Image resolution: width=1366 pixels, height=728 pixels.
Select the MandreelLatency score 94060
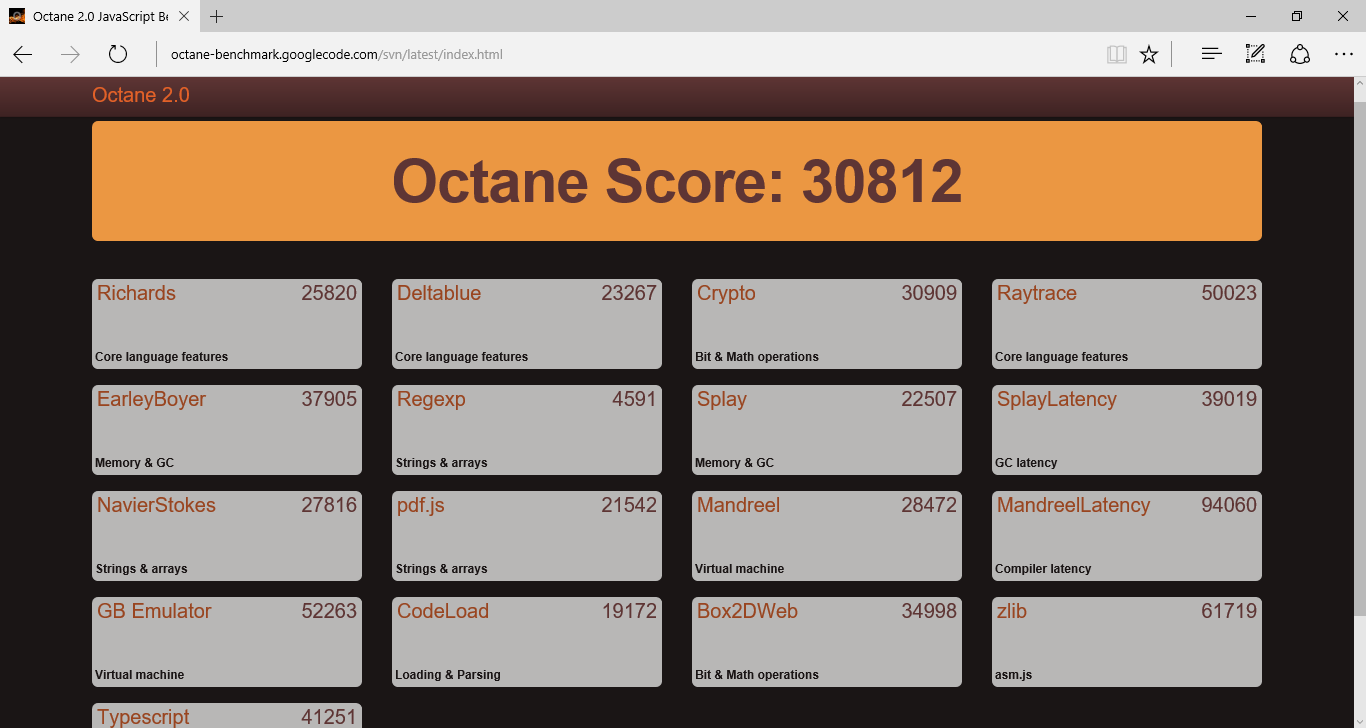(1229, 505)
